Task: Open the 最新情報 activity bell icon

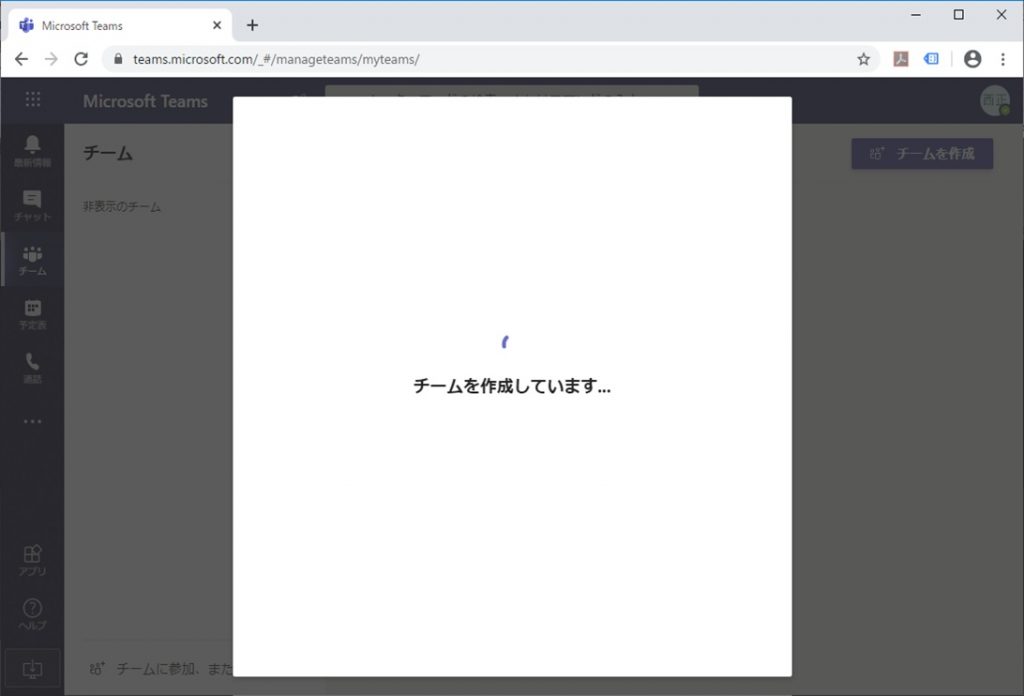Action: (x=32, y=150)
